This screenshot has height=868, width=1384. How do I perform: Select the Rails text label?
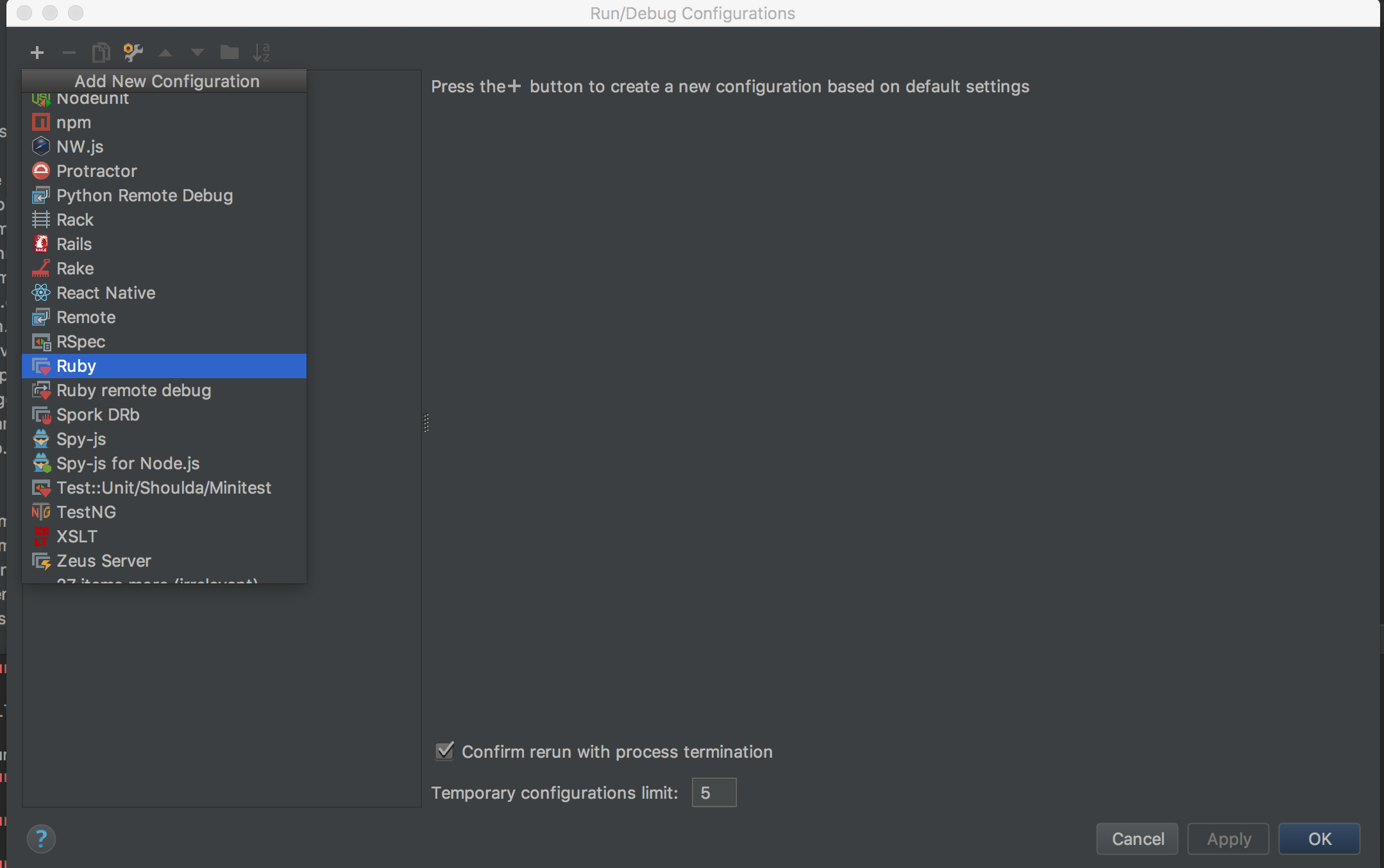[x=74, y=244]
